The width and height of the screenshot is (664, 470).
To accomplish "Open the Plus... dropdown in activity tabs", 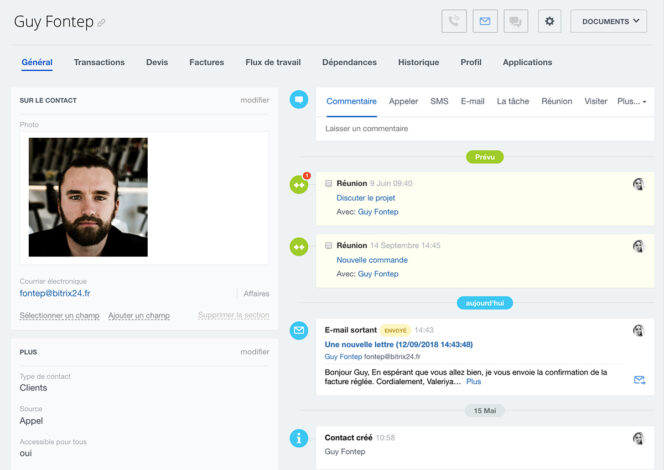I will [631, 101].
